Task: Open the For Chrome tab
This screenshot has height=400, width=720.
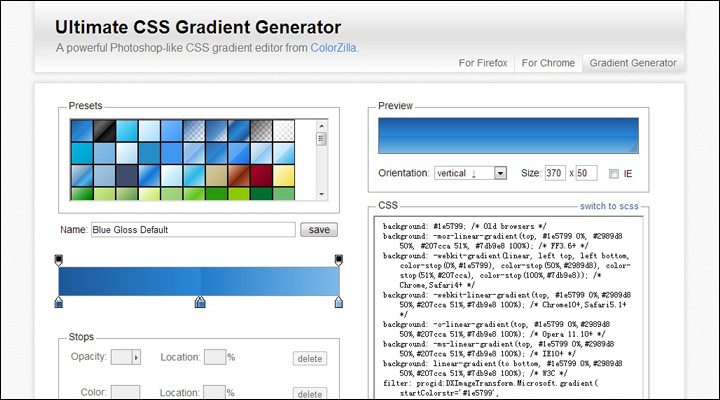Action: (x=548, y=63)
